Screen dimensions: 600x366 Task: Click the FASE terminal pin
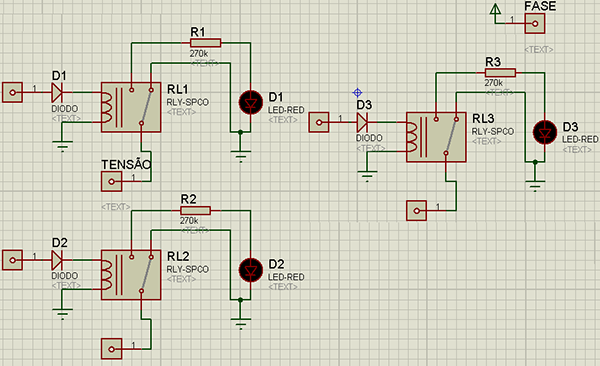(x=535, y=24)
